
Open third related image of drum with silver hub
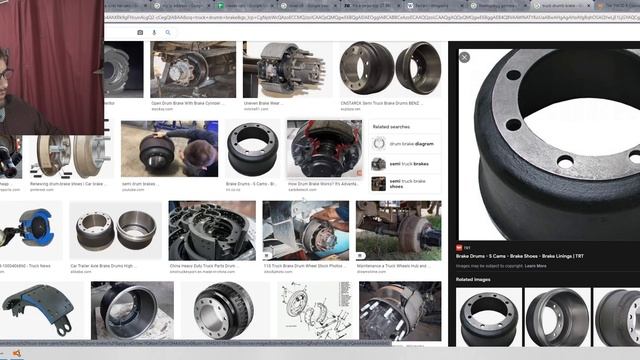click(617, 317)
